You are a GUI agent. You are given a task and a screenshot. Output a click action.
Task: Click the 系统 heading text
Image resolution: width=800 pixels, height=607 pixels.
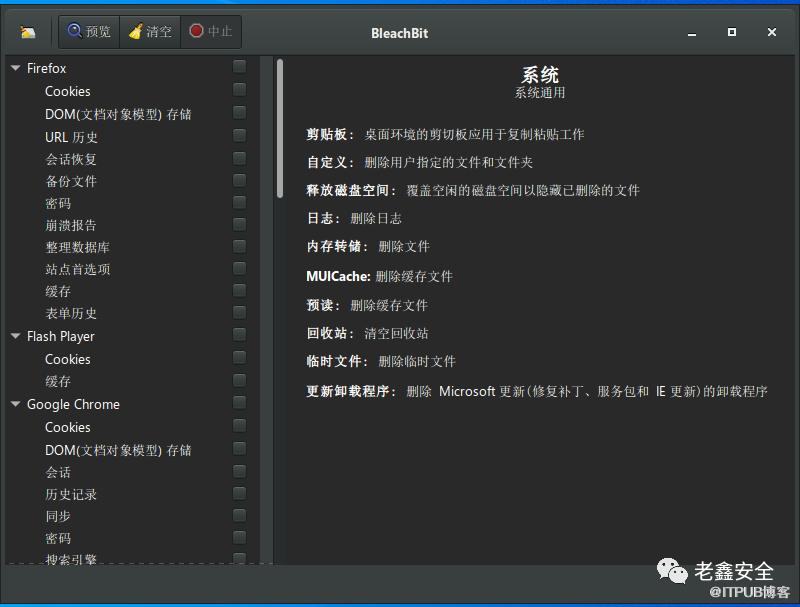click(540, 75)
